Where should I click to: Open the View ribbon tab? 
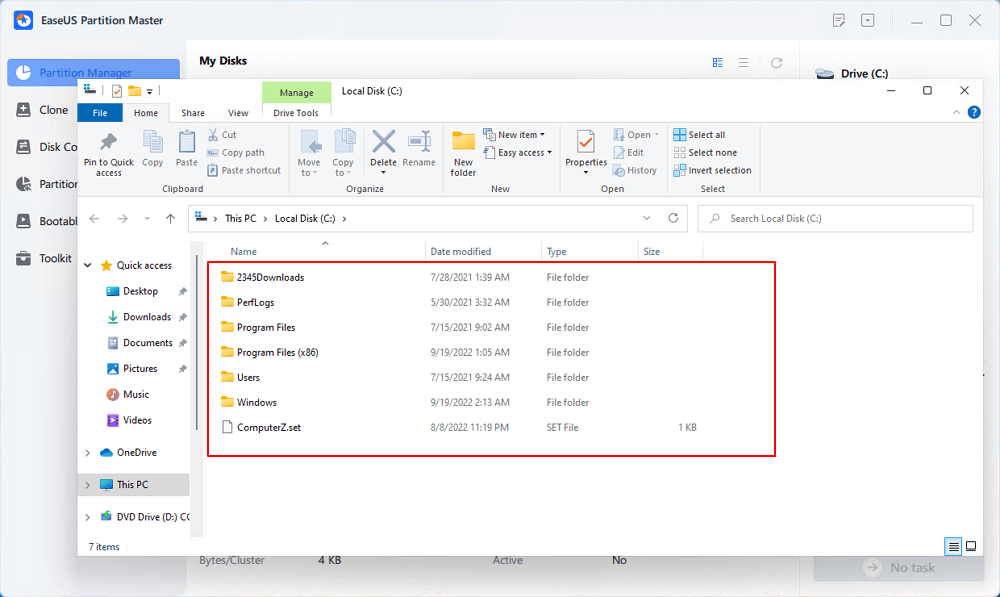click(x=238, y=113)
